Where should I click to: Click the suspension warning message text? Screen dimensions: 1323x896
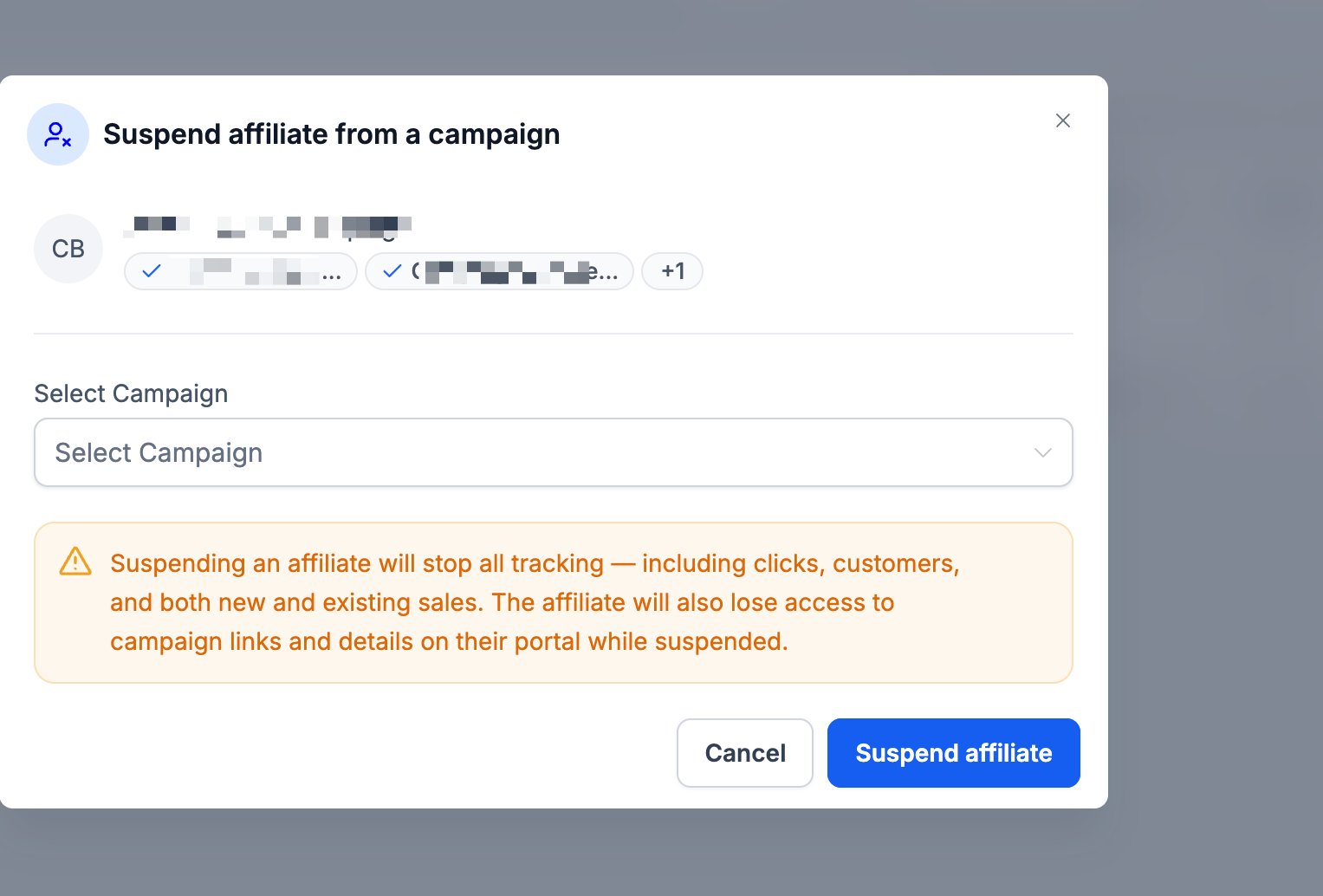535,602
